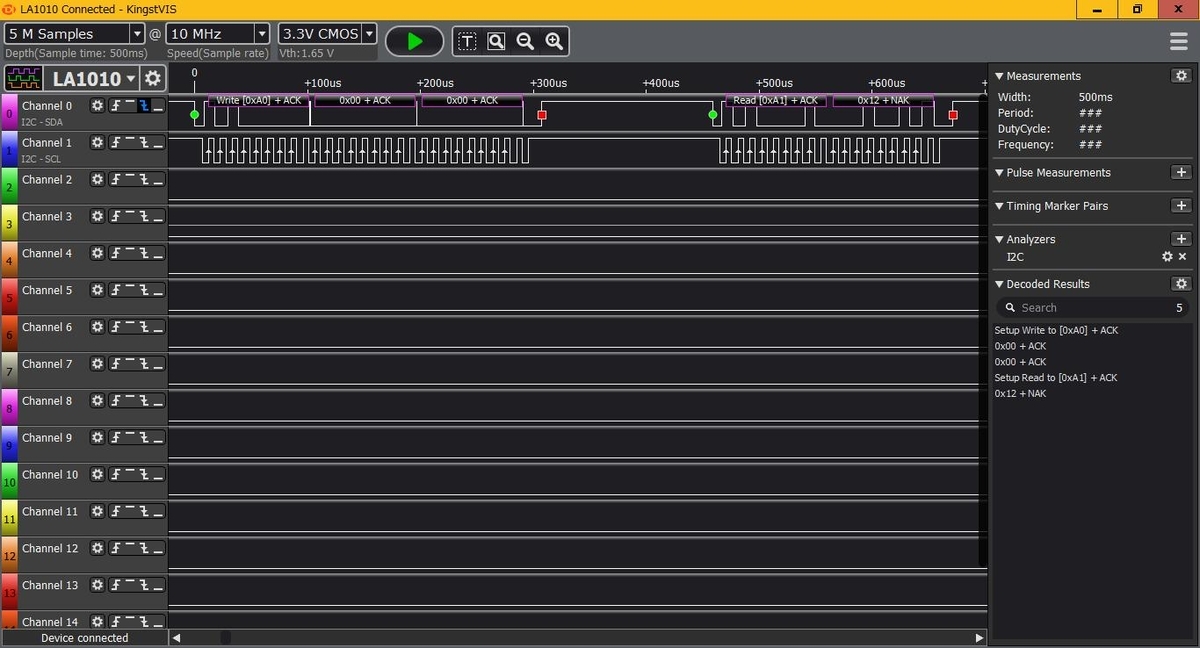Collapse the Analyzers section

[x=999, y=239]
